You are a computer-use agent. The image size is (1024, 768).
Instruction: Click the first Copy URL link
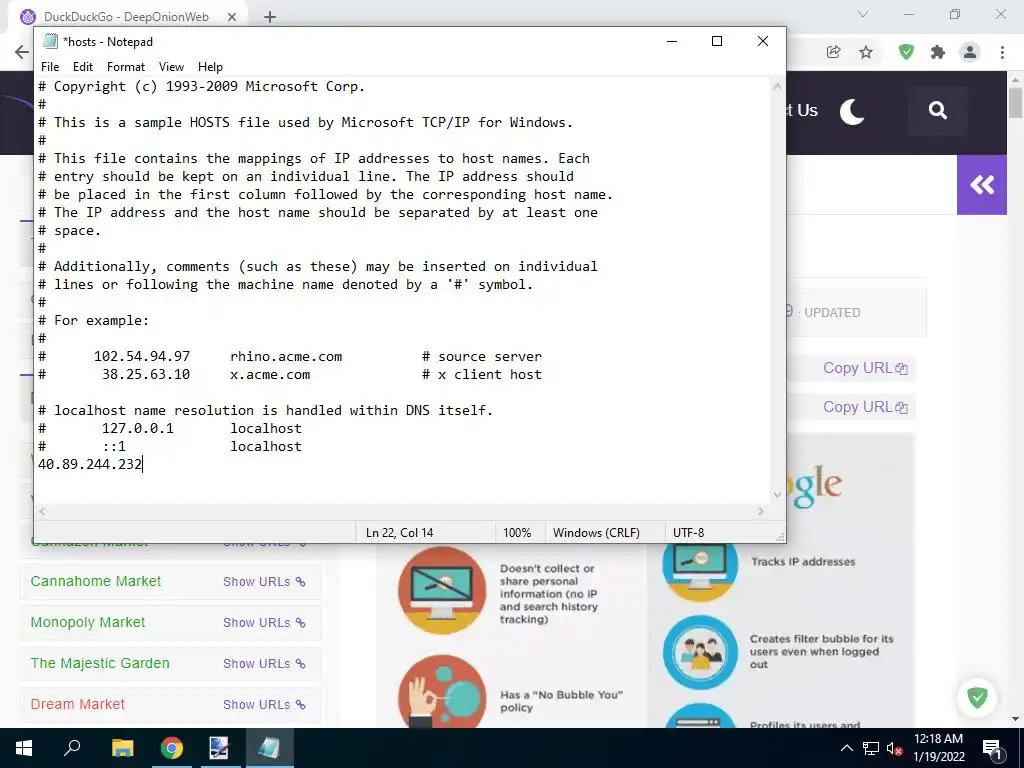click(865, 368)
